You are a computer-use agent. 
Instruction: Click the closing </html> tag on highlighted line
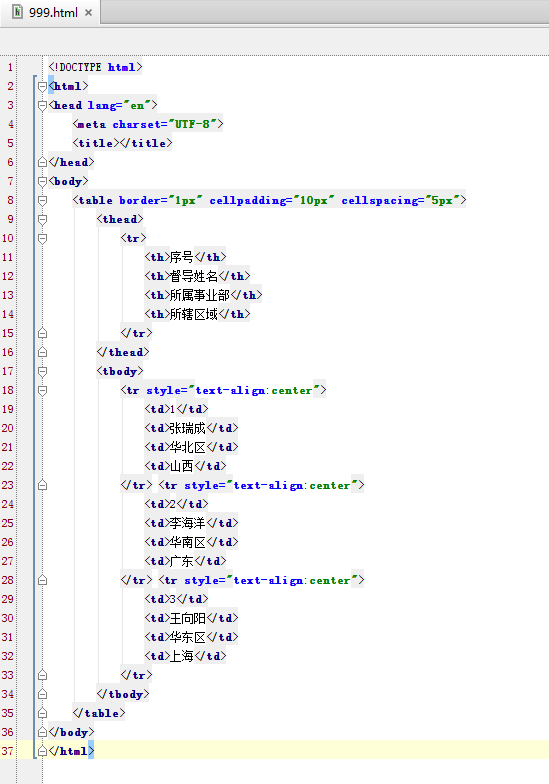(71, 752)
